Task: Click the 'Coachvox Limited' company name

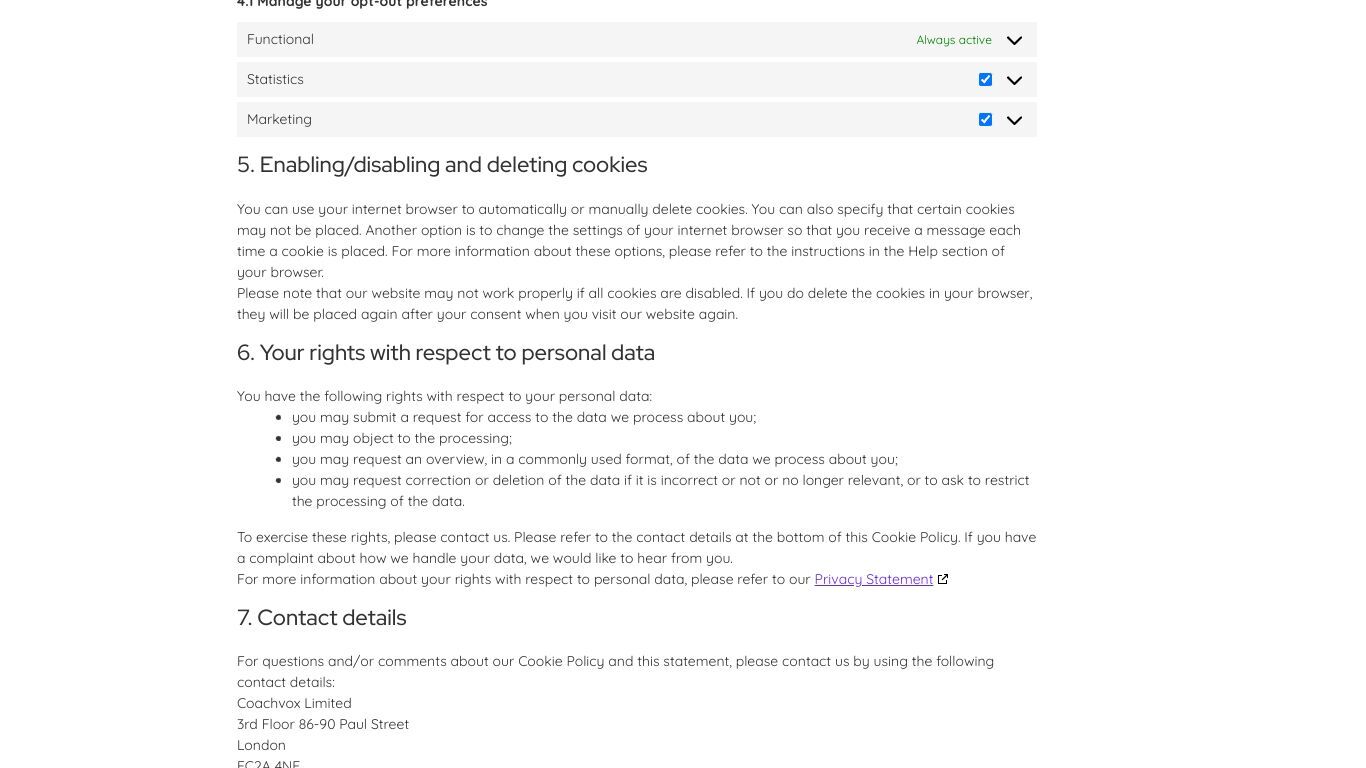Action: tap(294, 703)
